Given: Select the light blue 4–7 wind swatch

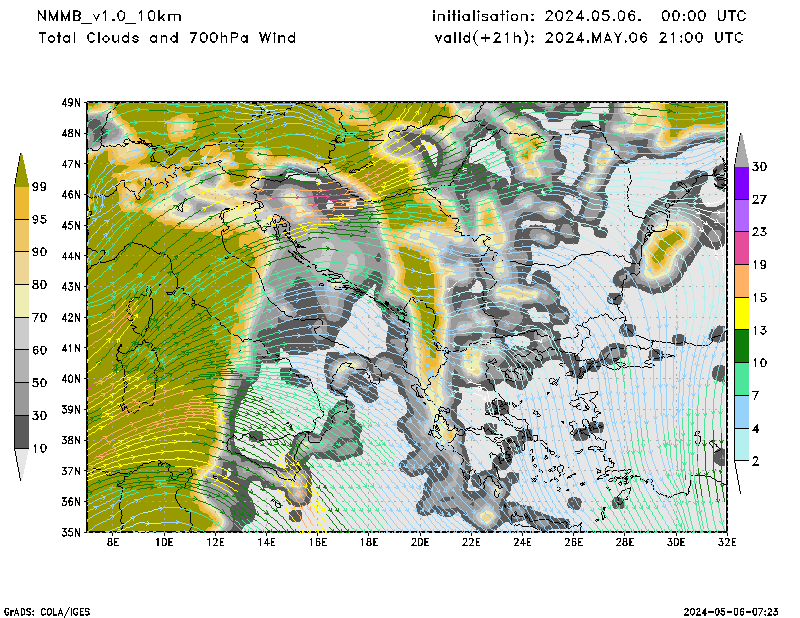Looking at the screenshot, I should point(742,412).
